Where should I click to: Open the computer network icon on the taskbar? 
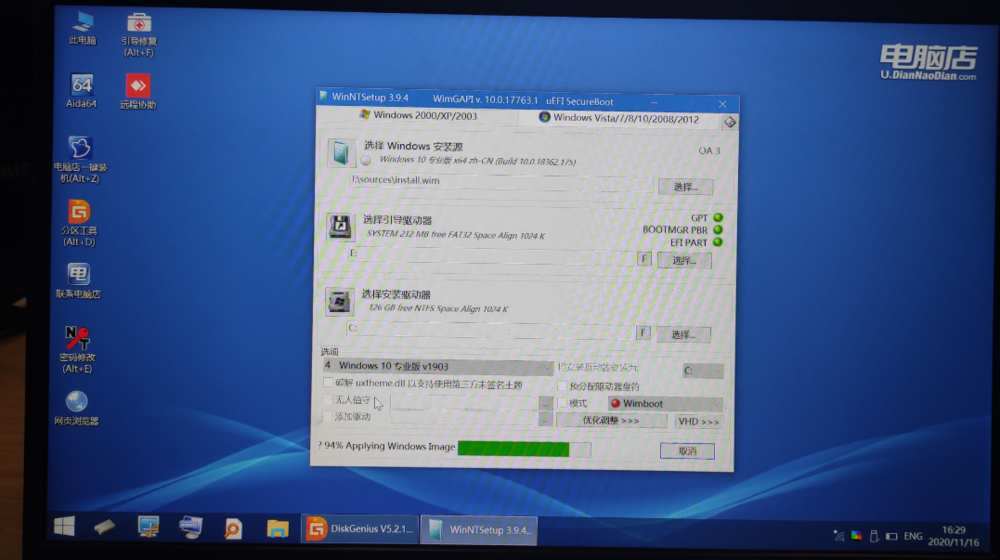point(190,527)
